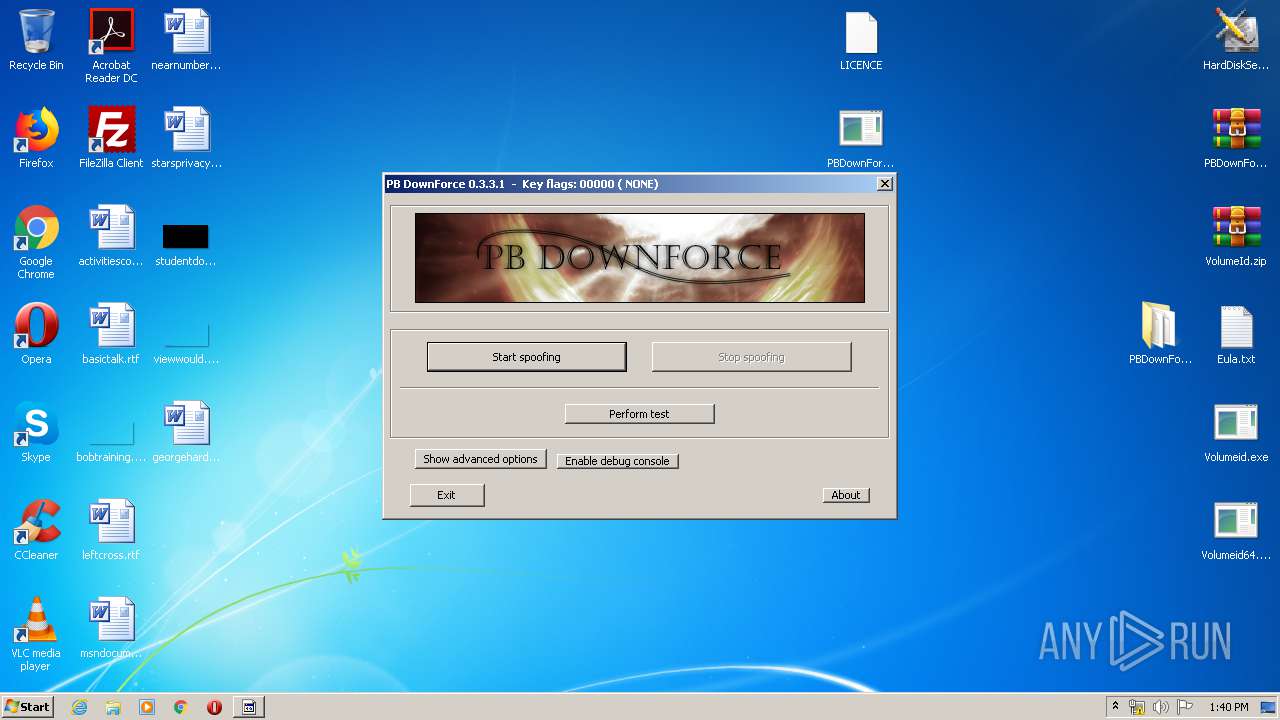The image size is (1280, 720).
Task: Select the leftcross.rtf document
Action: [x=111, y=530]
